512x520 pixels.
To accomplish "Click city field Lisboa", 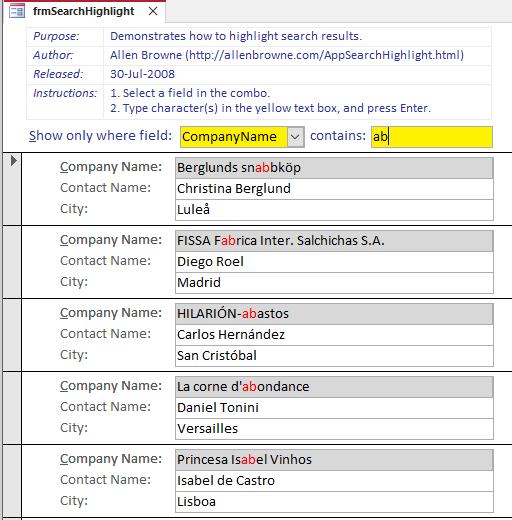I will click(334, 502).
